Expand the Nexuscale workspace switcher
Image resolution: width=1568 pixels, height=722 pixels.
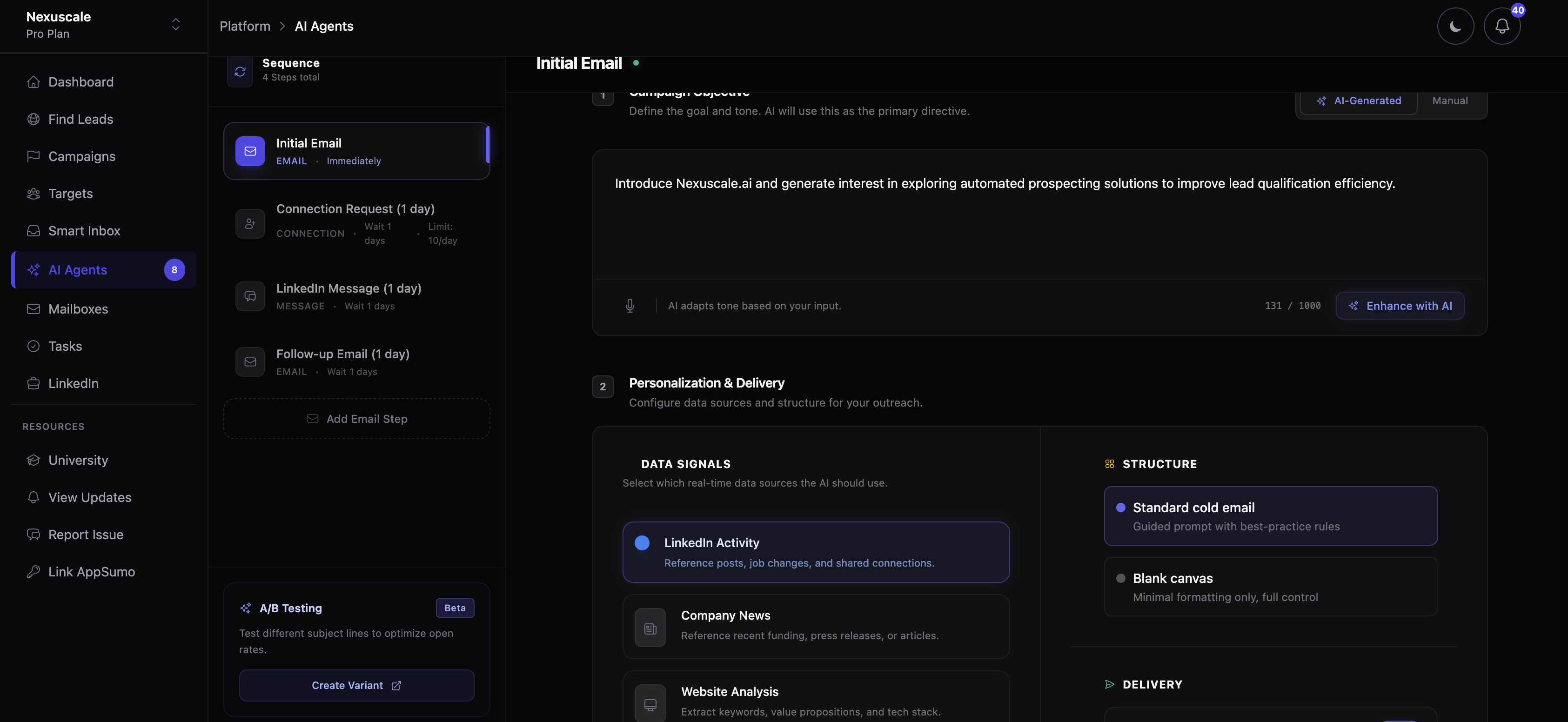(175, 24)
